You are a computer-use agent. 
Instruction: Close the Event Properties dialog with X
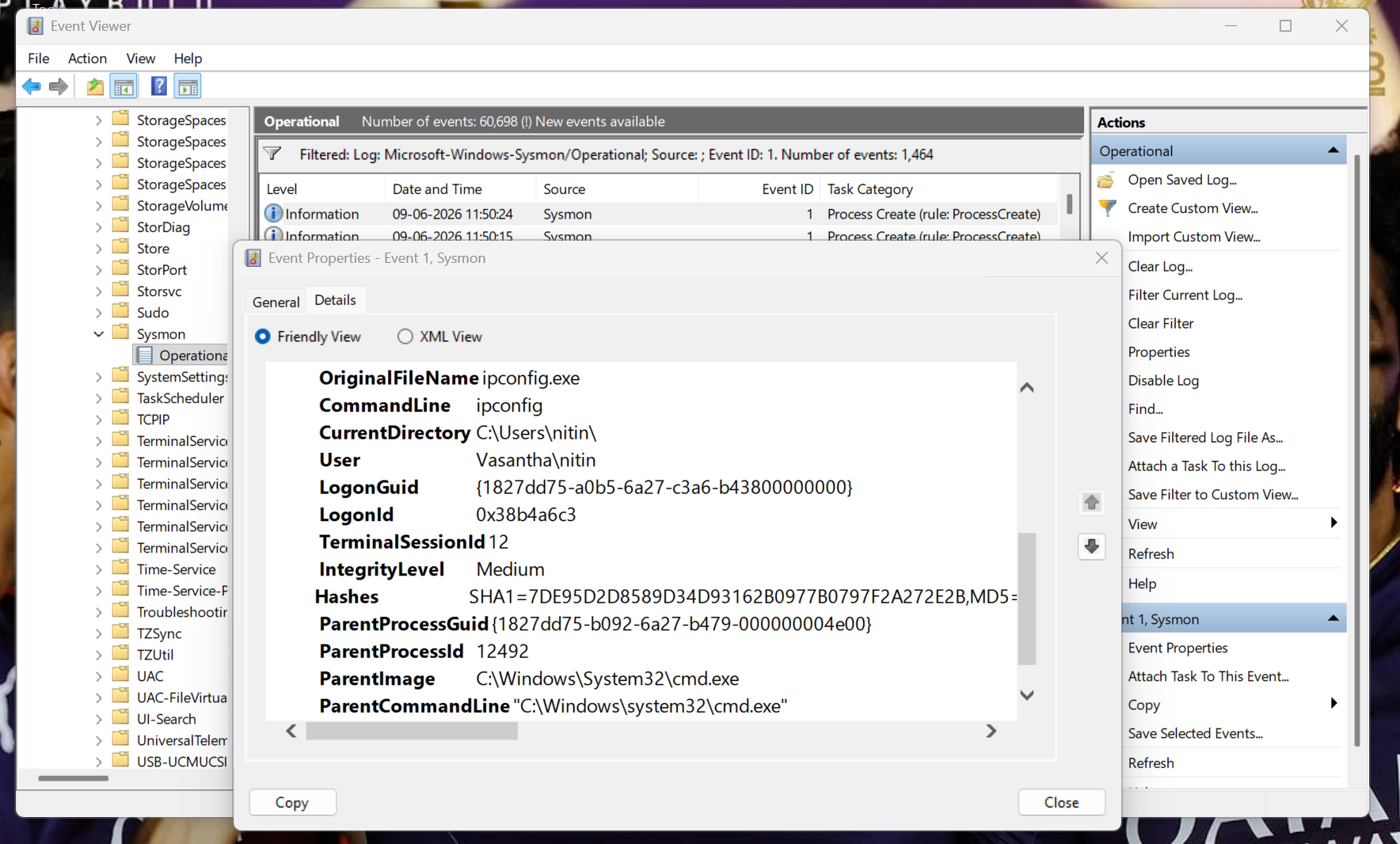[1101, 258]
